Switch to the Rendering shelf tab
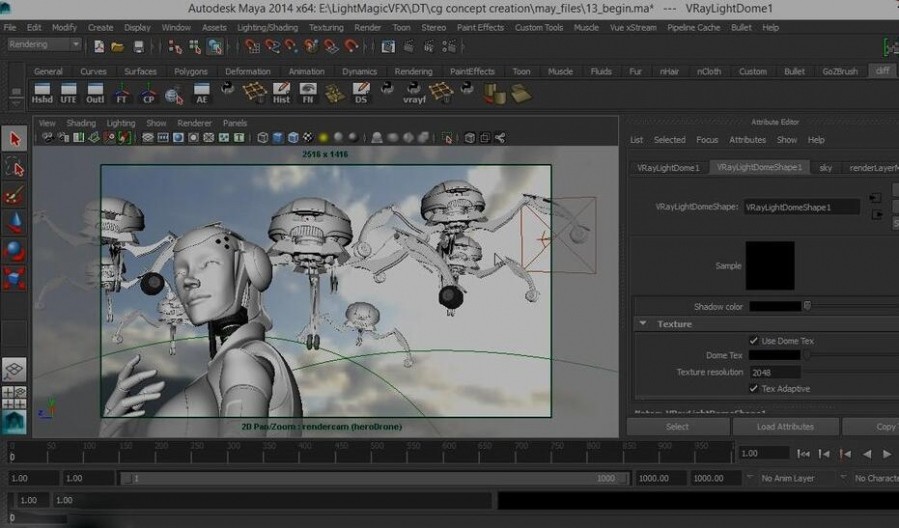Image resolution: width=899 pixels, height=528 pixels. click(x=413, y=72)
